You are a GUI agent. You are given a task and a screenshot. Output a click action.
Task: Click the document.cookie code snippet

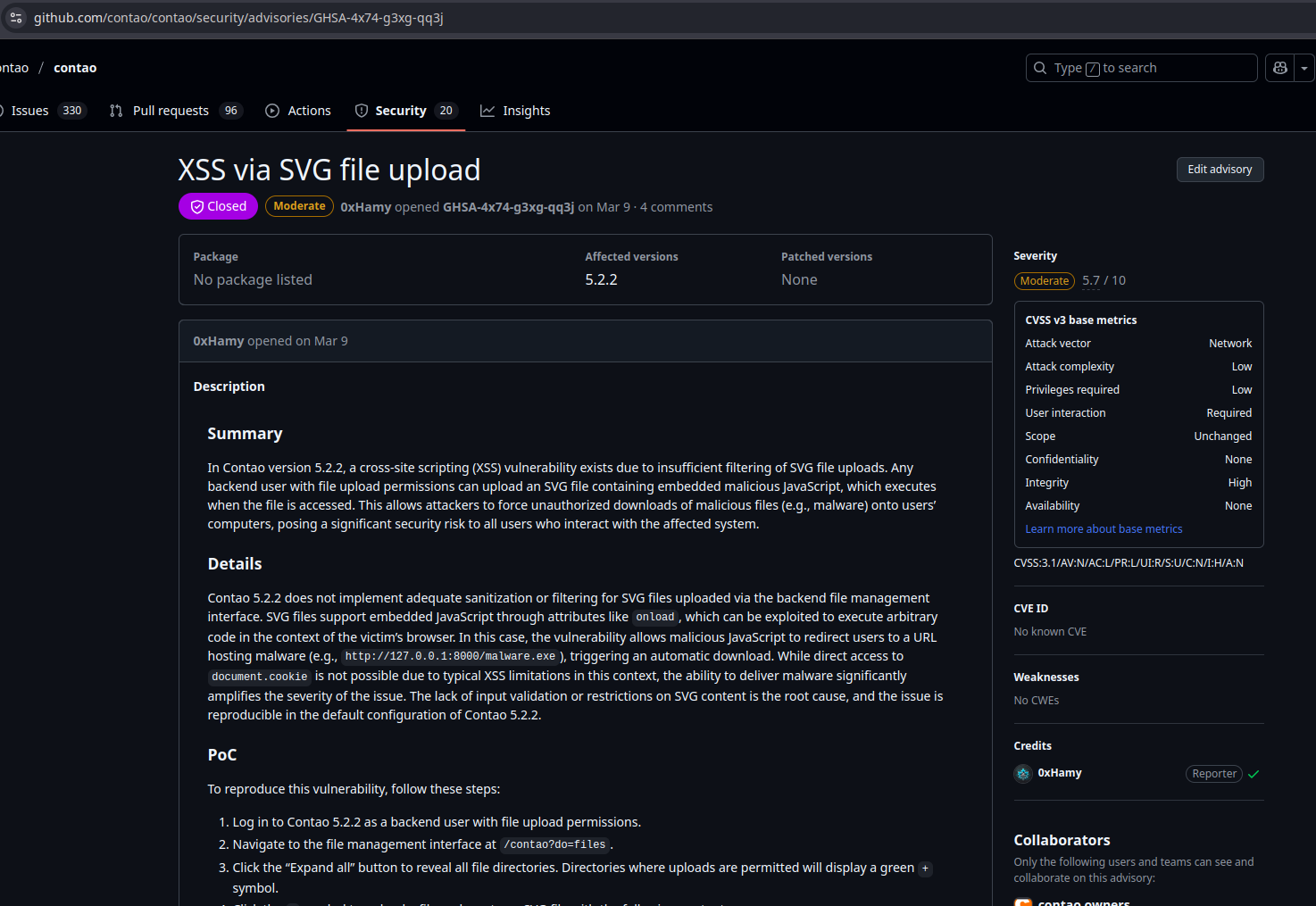260,677
